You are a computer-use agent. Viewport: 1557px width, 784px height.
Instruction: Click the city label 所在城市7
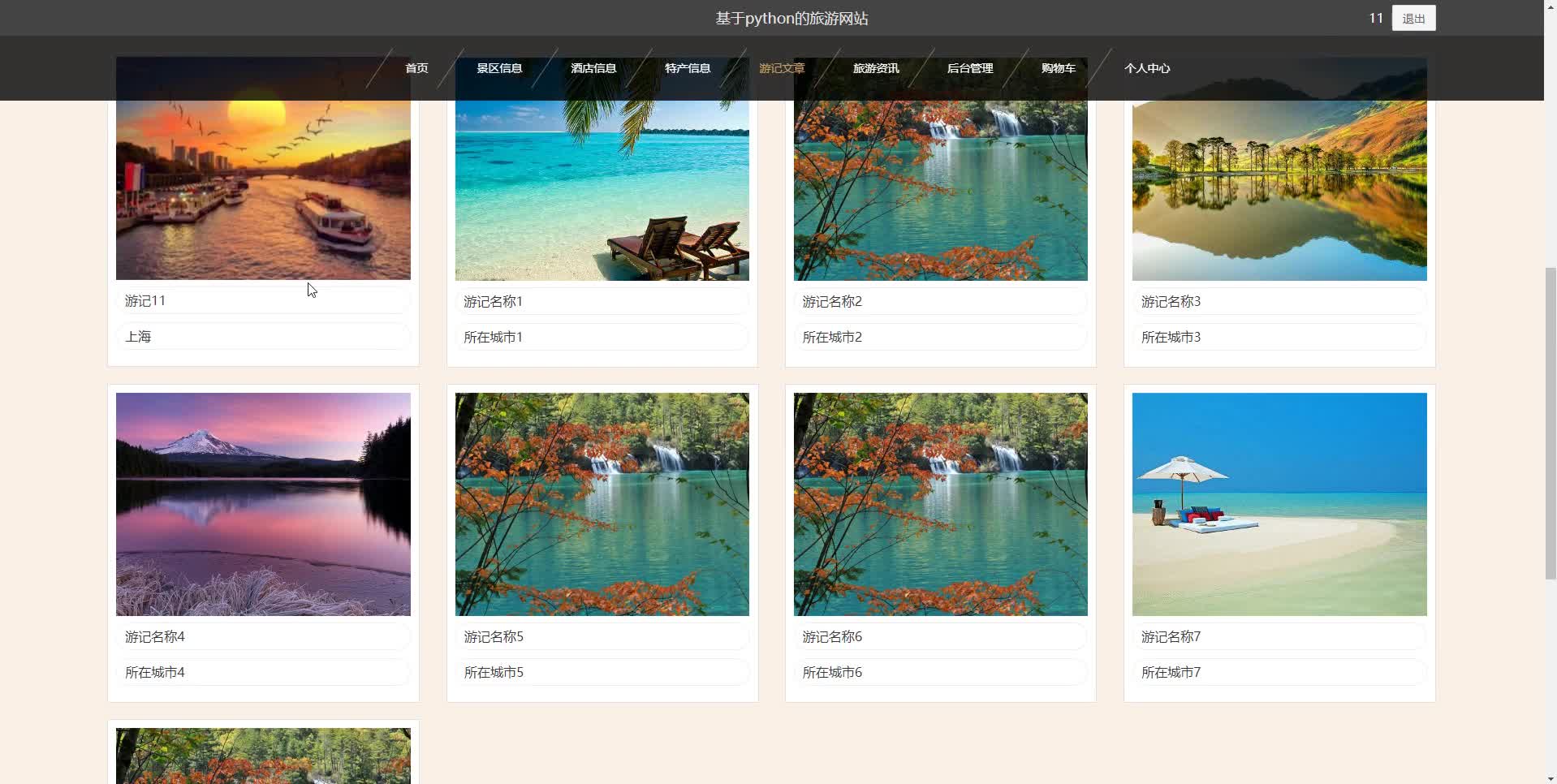(x=1171, y=673)
